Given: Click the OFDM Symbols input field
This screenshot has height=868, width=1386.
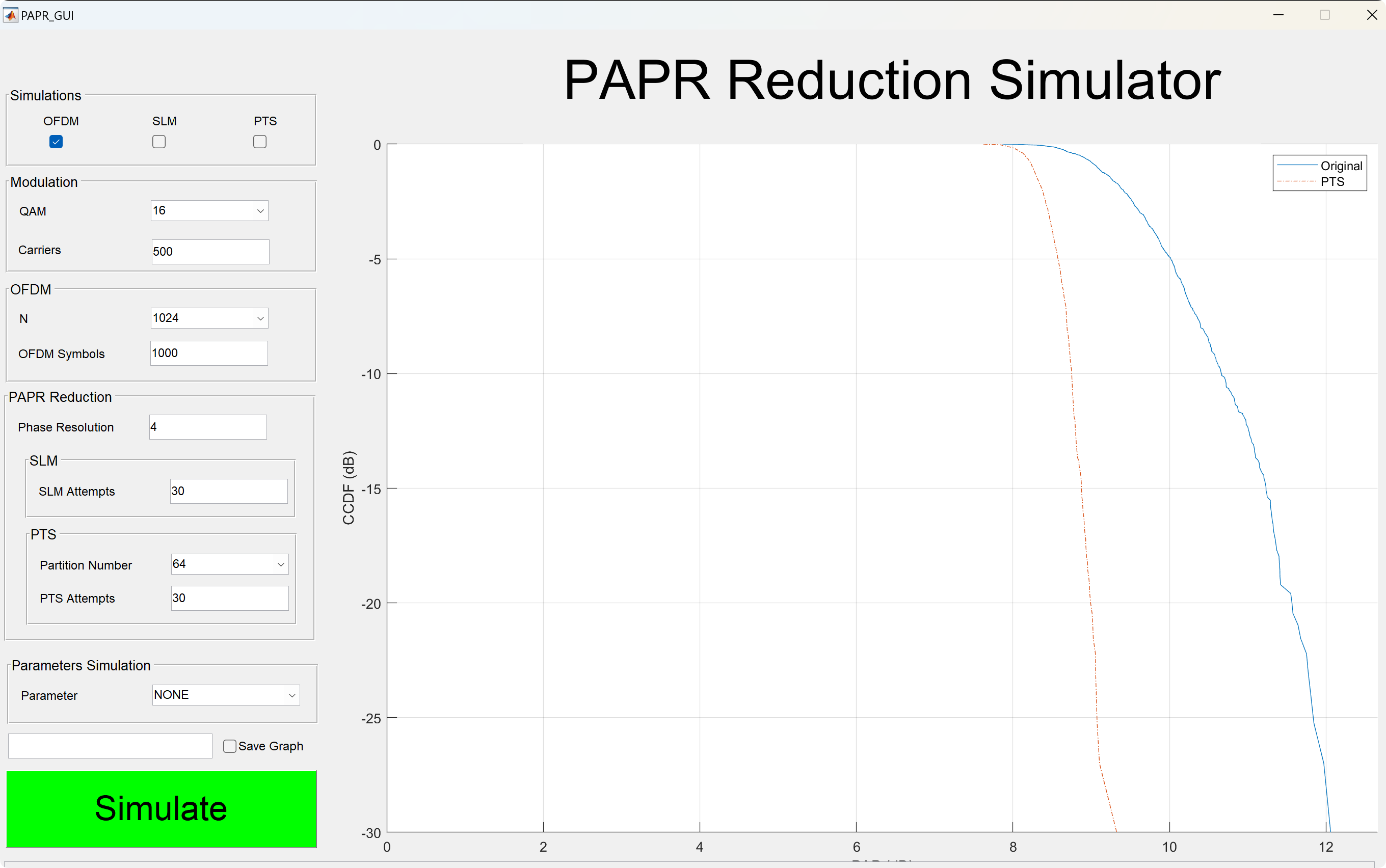Looking at the screenshot, I should pos(209,353).
